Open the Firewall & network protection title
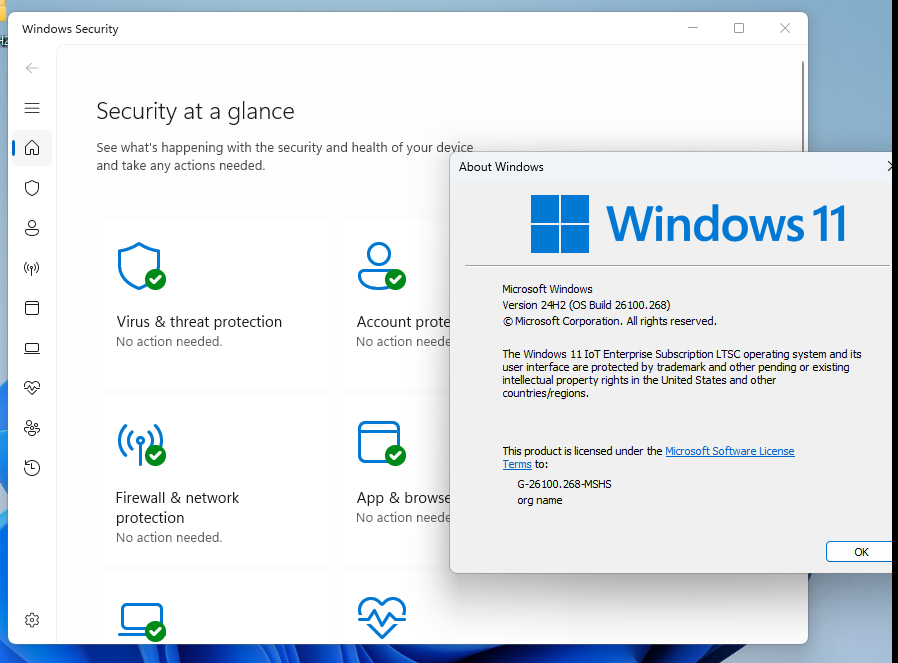Image resolution: width=898 pixels, height=663 pixels. pos(178,508)
